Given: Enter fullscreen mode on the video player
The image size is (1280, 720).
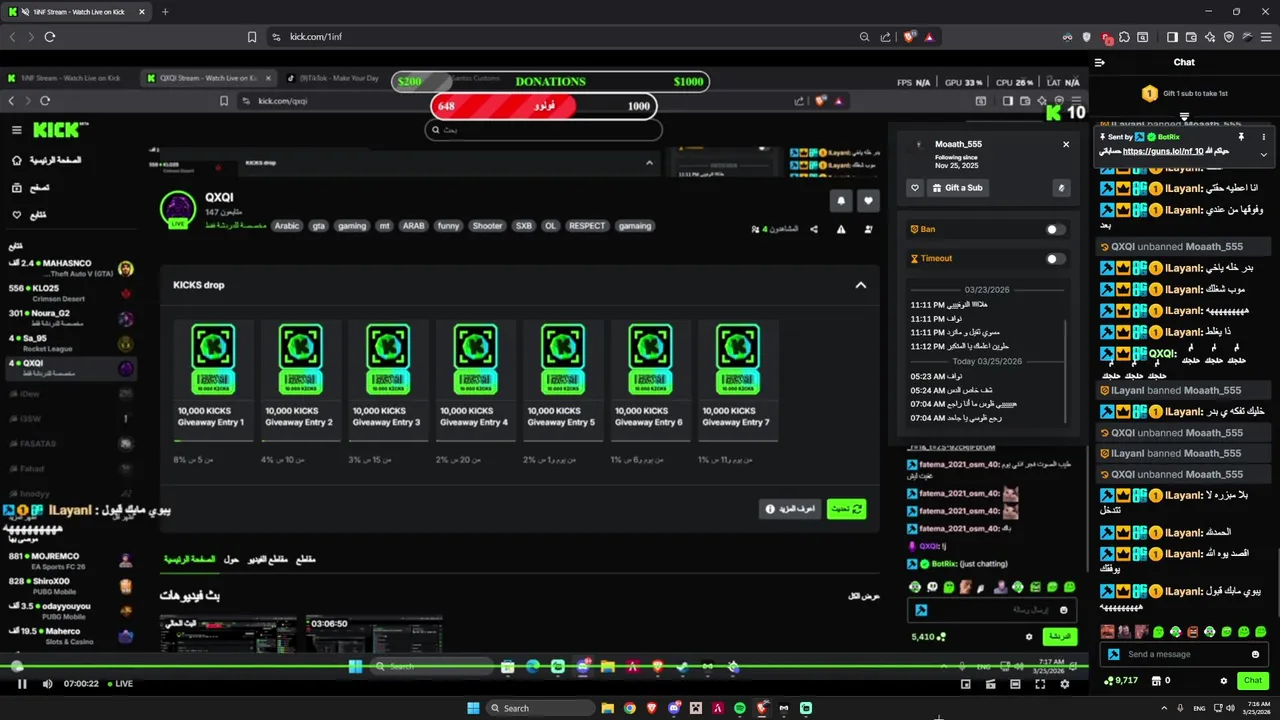Looking at the screenshot, I should [1040, 684].
